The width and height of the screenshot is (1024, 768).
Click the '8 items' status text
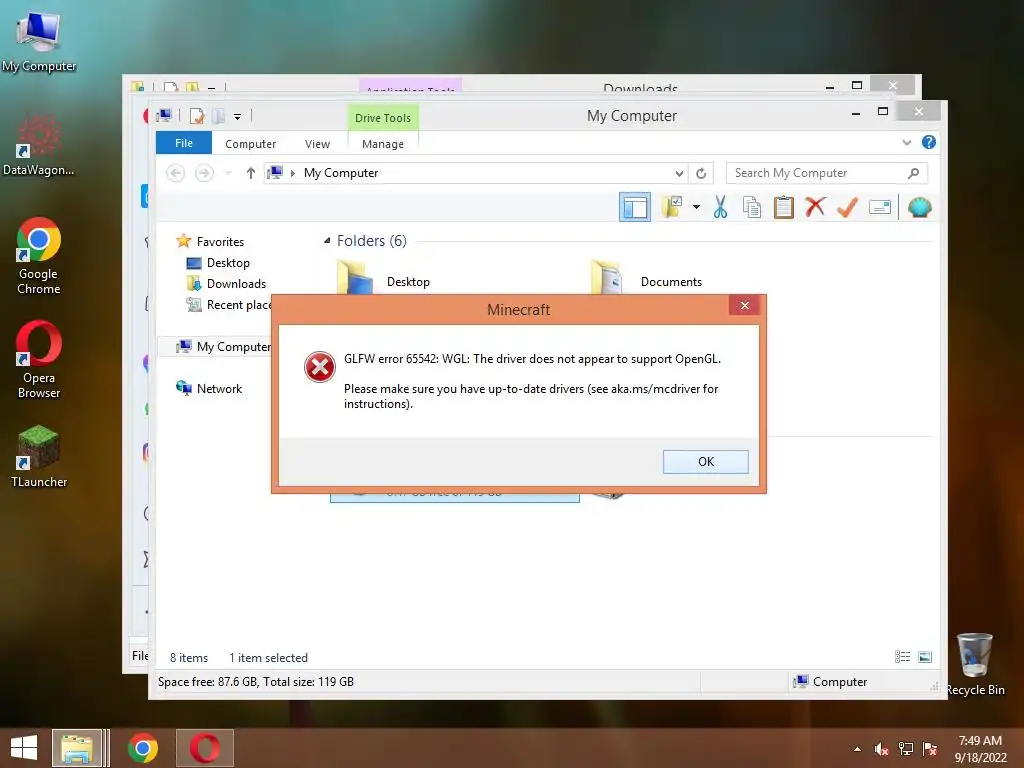tap(189, 658)
